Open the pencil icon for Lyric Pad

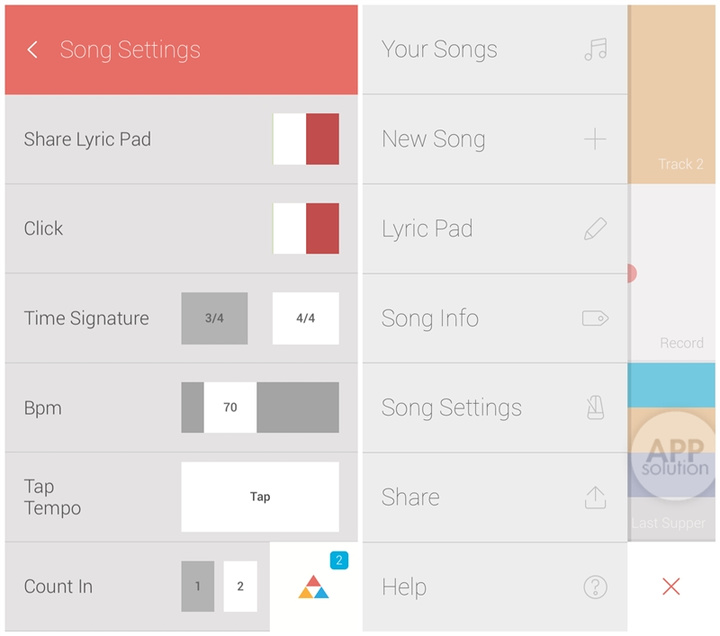point(595,229)
